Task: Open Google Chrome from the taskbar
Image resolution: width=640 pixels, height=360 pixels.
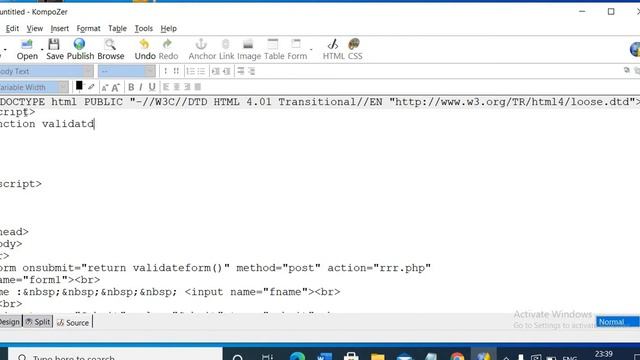Action: (458, 356)
